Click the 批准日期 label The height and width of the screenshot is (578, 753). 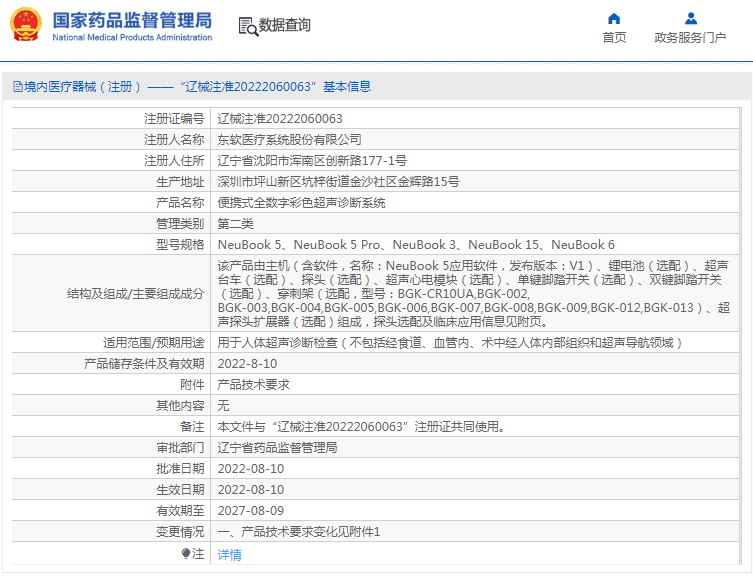tap(180, 469)
